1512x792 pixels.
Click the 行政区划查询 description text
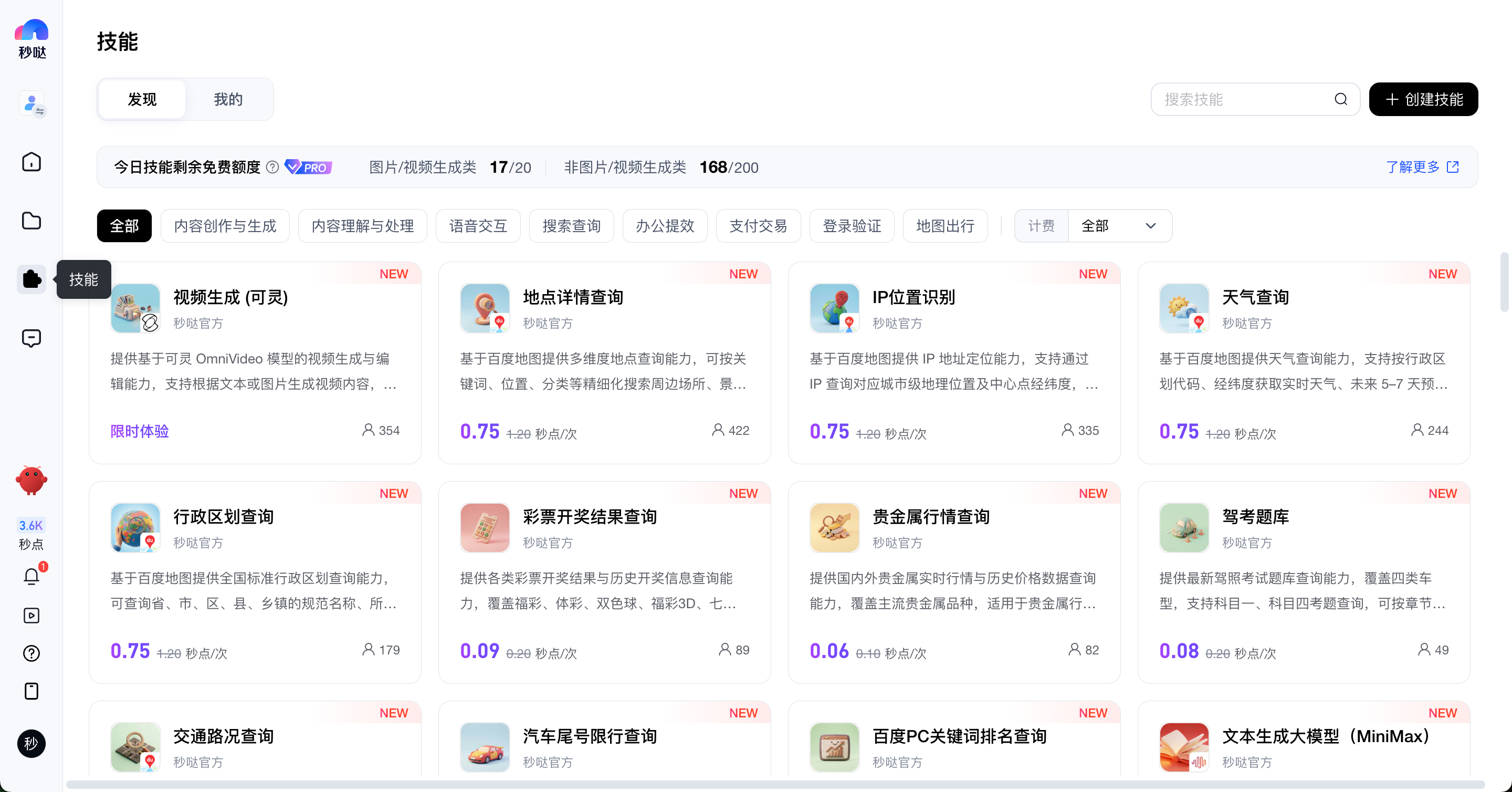254,591
